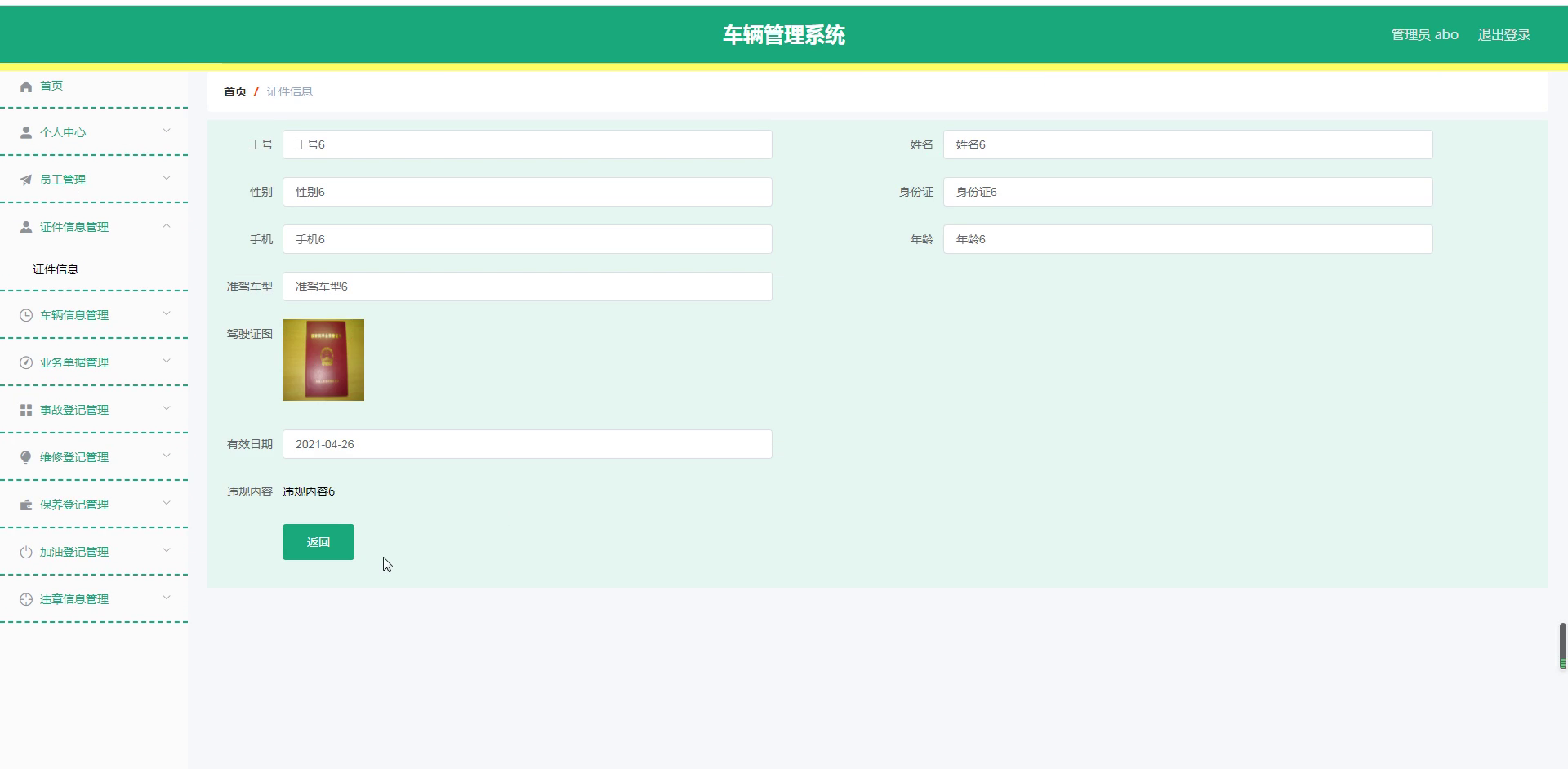Click the 准驾车型 input field

(528, 287)
